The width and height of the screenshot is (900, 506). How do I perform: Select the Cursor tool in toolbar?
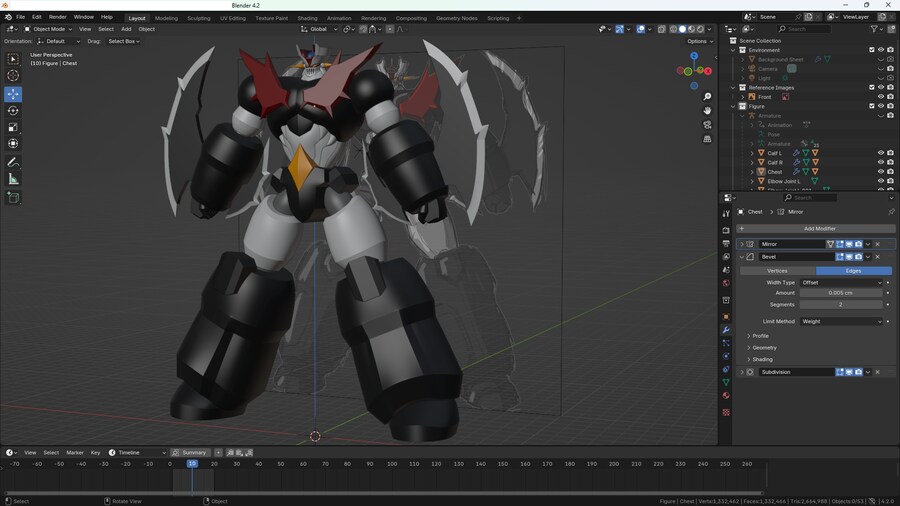coord(13,76)
